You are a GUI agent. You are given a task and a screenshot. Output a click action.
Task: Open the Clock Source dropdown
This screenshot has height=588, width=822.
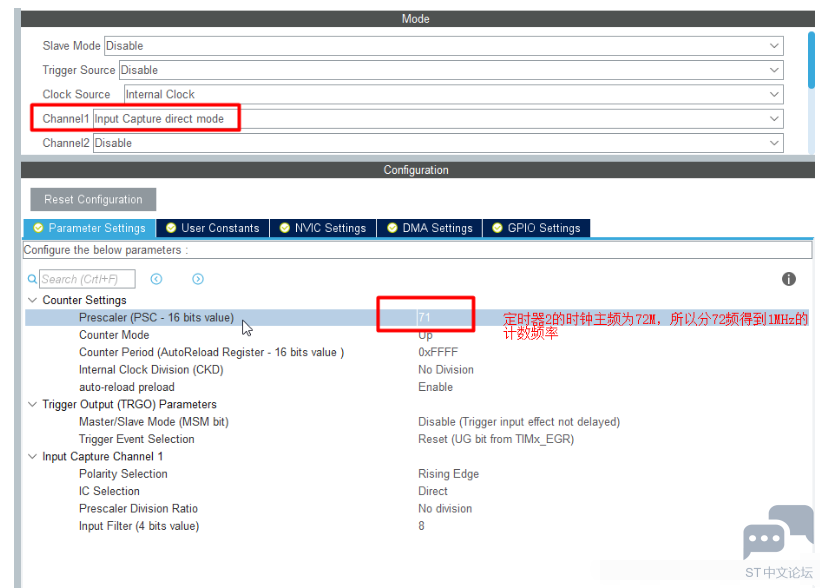(x=774, y=94)
